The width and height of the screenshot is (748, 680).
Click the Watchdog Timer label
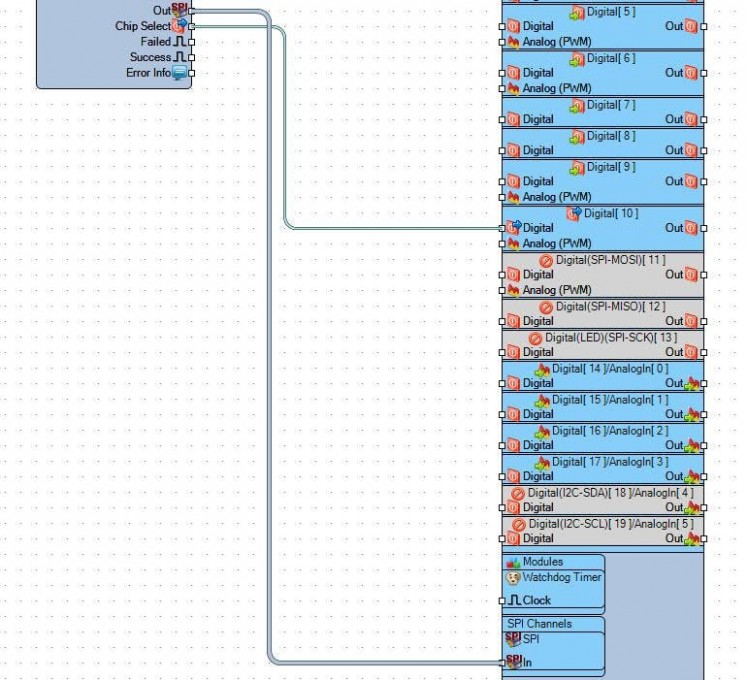[562, 577]
